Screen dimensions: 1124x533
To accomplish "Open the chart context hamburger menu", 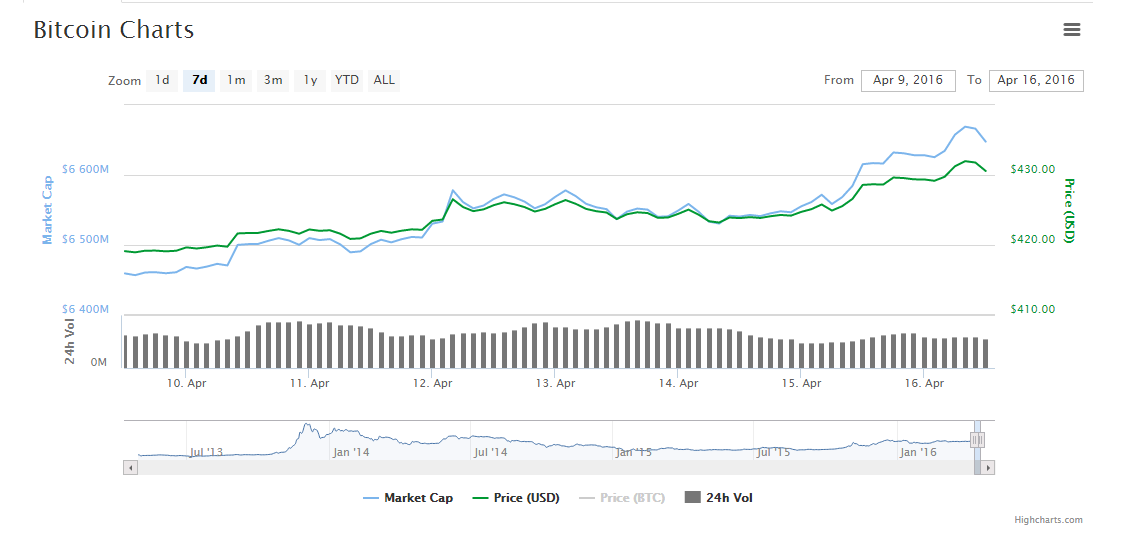I will [1071, 30].
